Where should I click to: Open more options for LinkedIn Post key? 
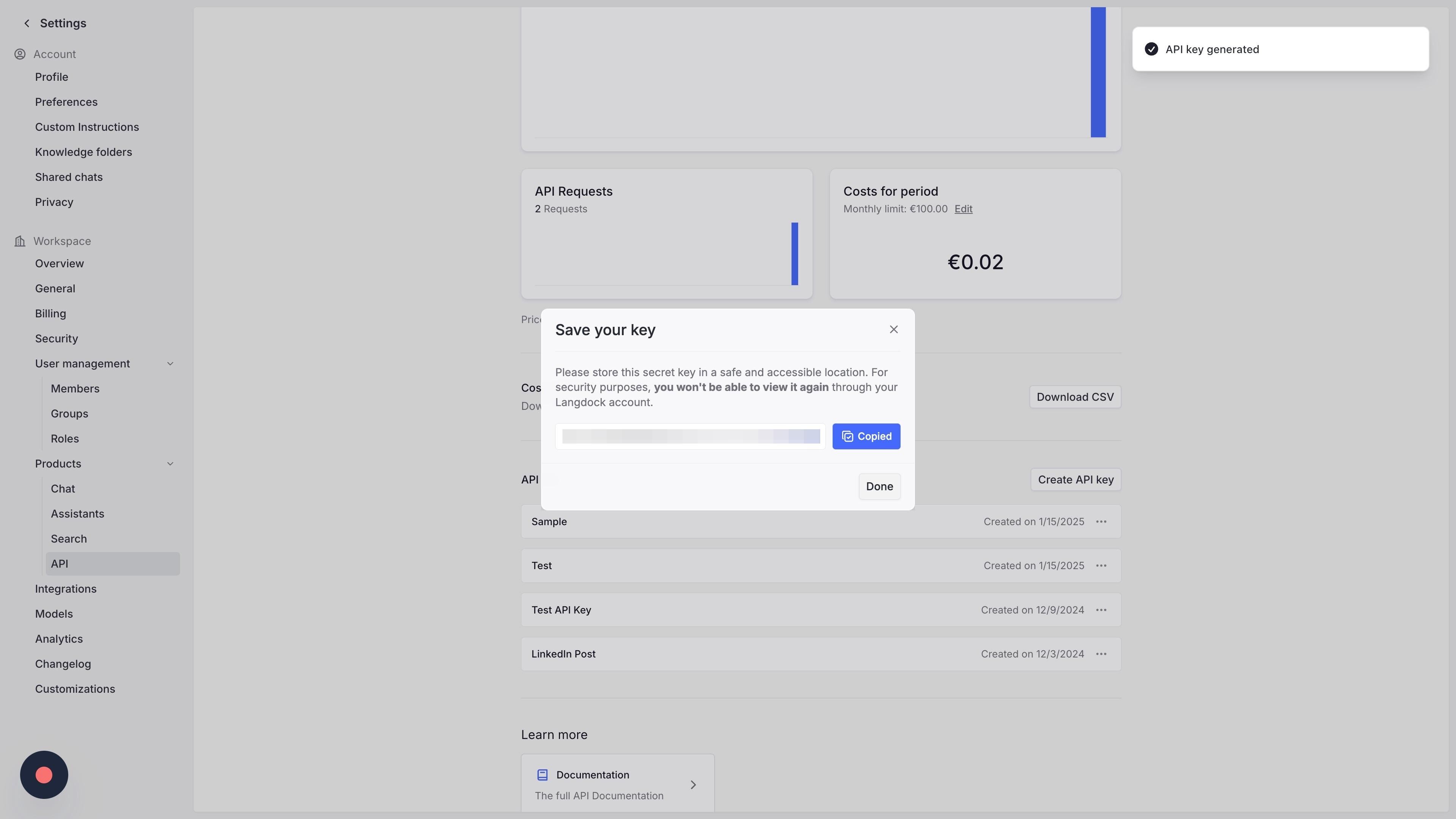tap(1100, 654)
